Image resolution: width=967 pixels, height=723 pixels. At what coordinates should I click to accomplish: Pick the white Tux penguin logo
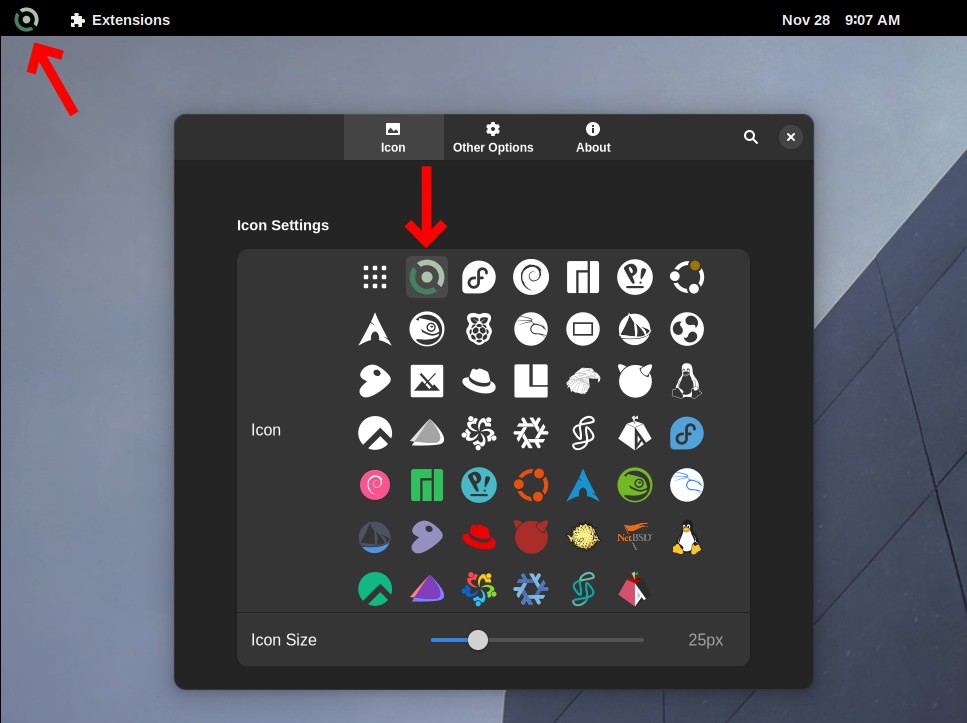click(x=687, y=381)
